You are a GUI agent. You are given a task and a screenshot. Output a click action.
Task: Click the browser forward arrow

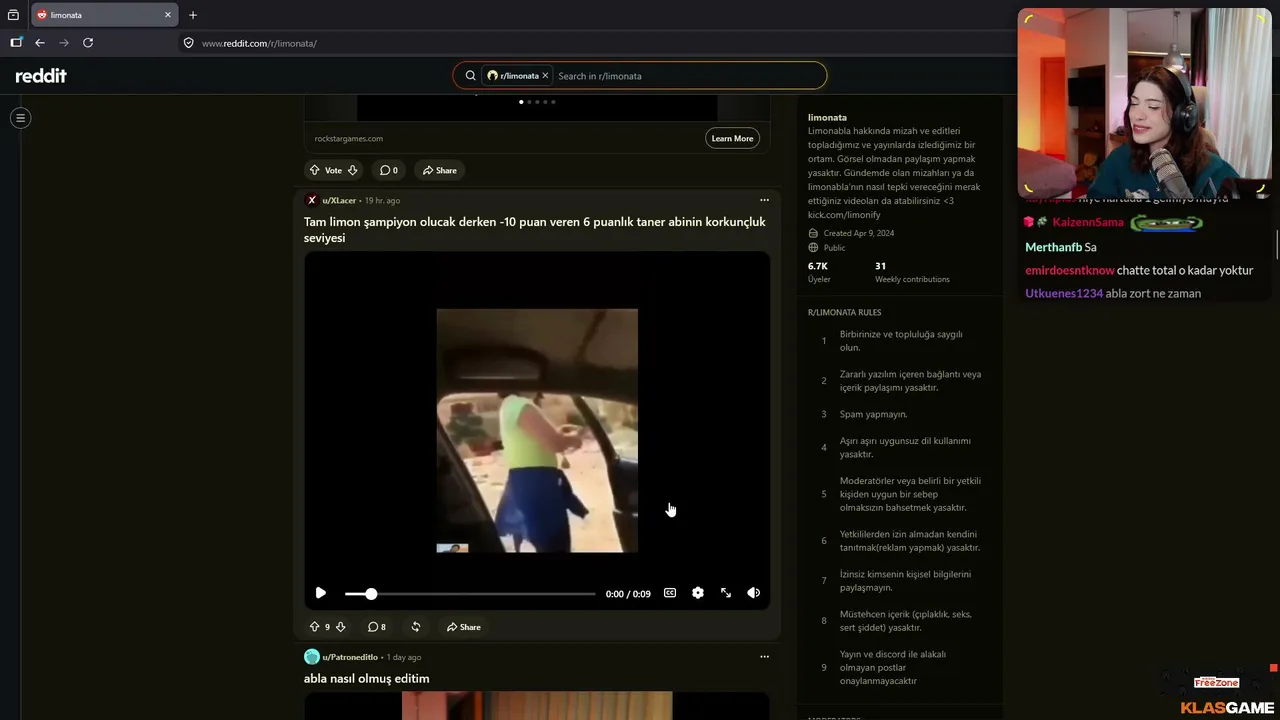[64, 43]
